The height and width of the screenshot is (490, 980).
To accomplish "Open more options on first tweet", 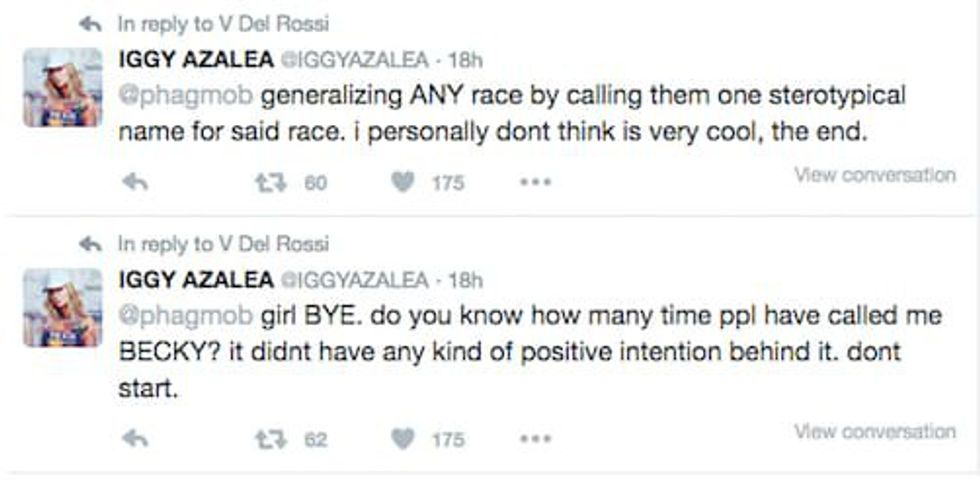I will tap(535, 183).
